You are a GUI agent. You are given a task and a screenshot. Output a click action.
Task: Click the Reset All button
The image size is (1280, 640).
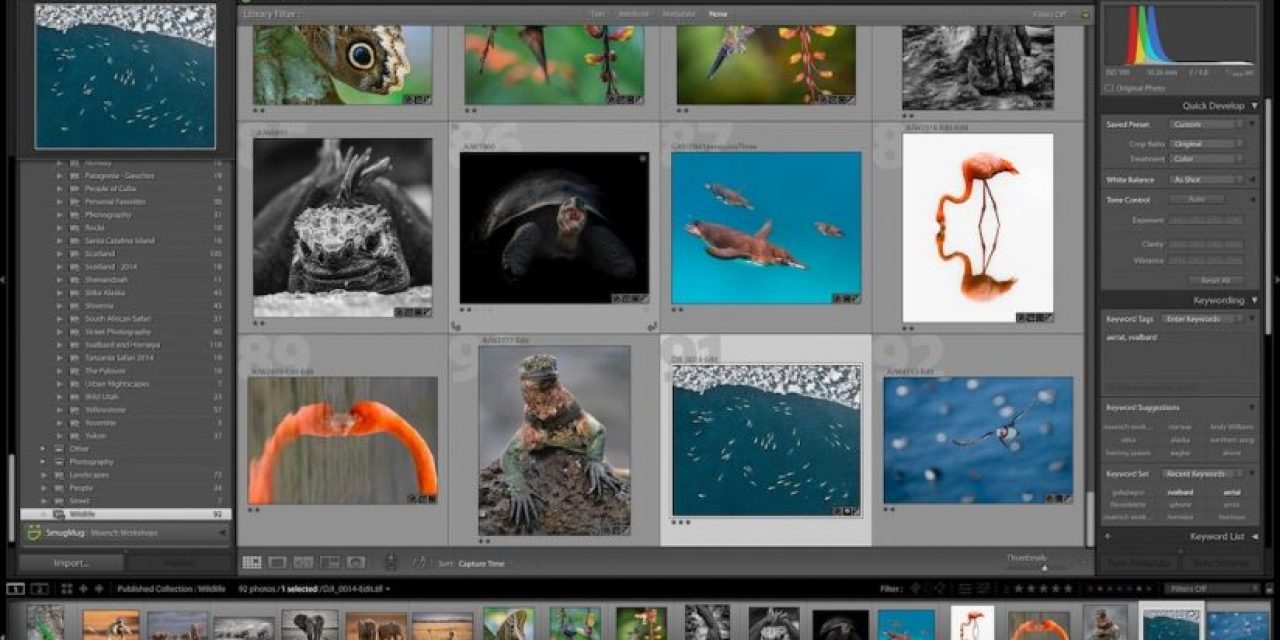tap(1216, 281)
